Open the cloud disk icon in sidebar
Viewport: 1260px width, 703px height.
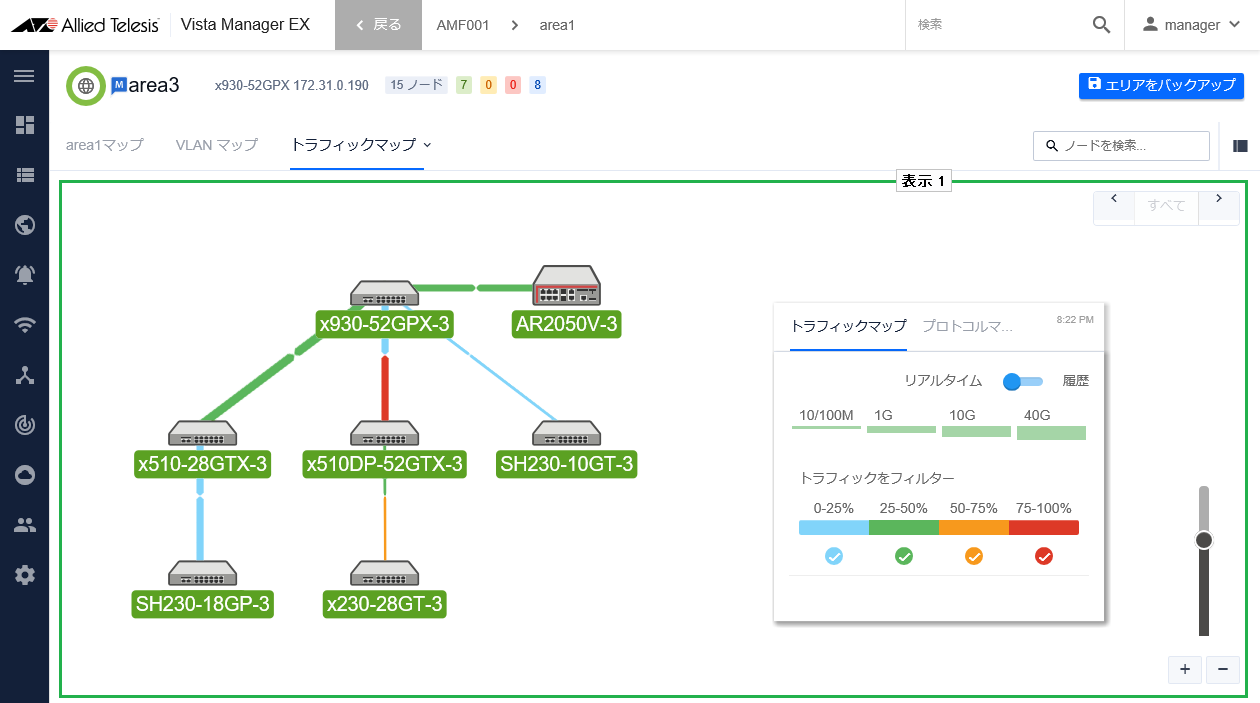point(24,475)
